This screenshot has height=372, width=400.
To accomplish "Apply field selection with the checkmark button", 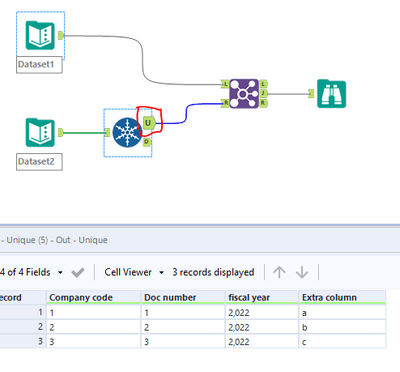I will pyautogui.click(x=78, y=273).
